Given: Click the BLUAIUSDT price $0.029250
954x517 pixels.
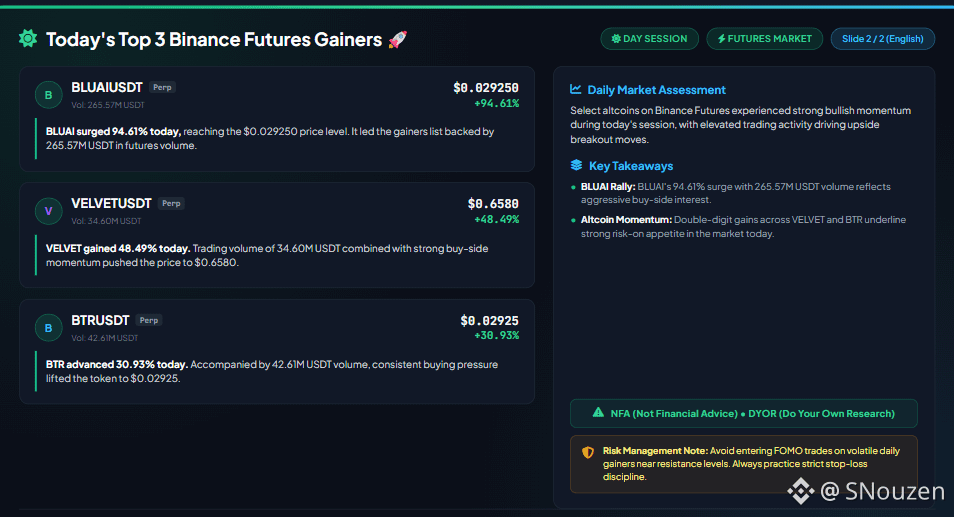Looking at the screenshot, I should pyautogui.click(x=486, y=88).
